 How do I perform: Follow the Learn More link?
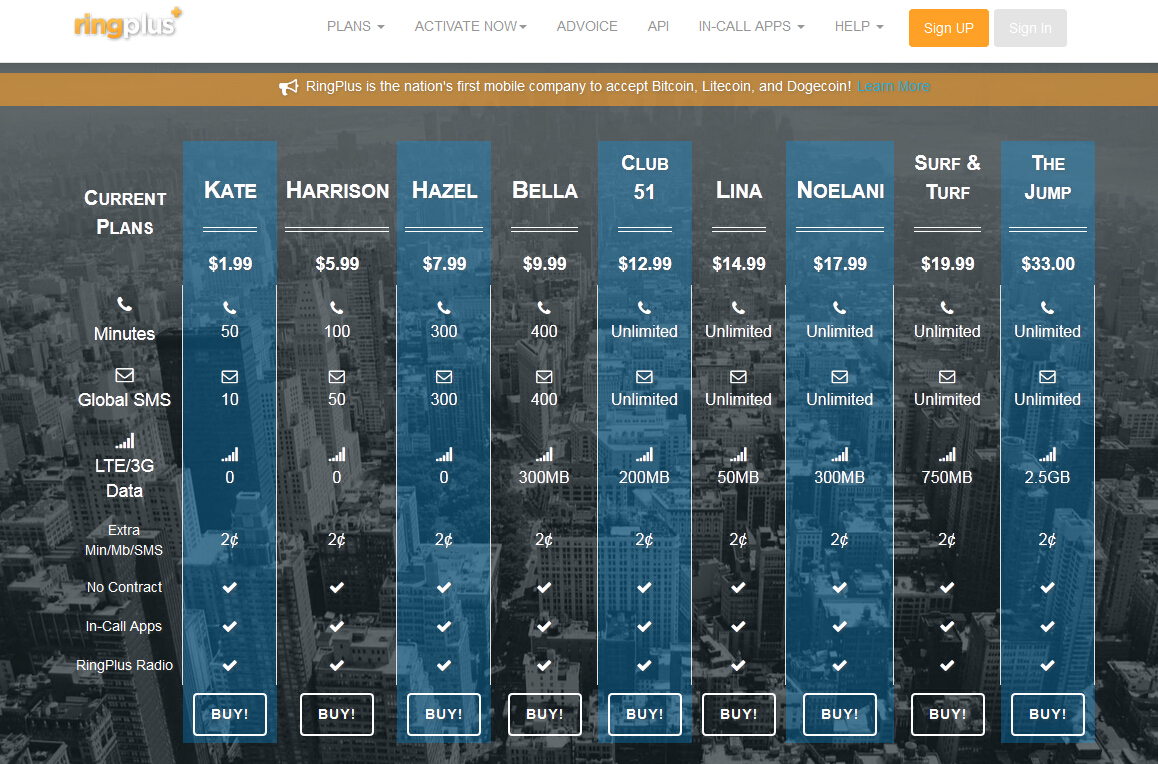(893, 87)
